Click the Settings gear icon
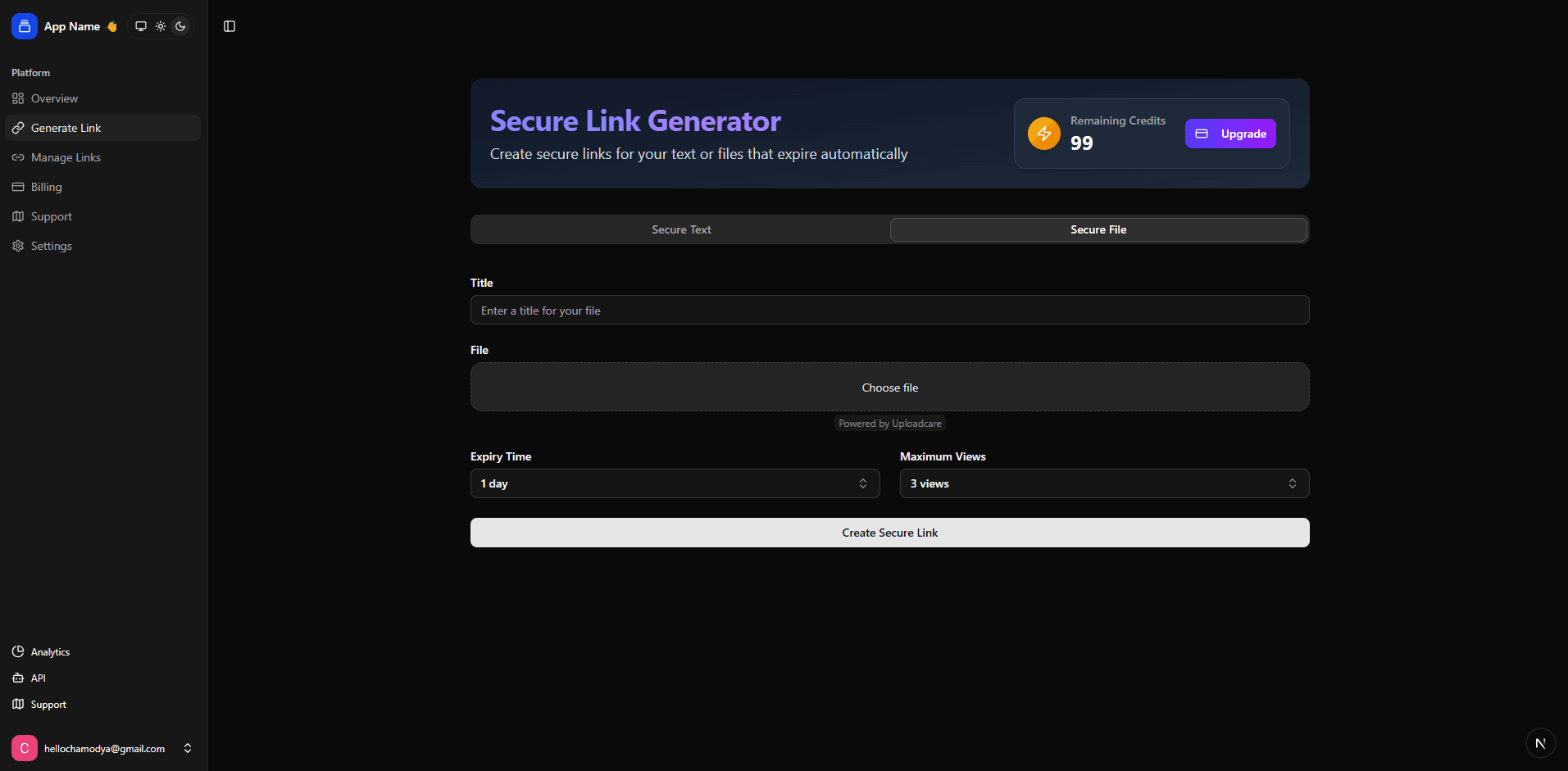1568x771 pixels. tap(18, 246)
